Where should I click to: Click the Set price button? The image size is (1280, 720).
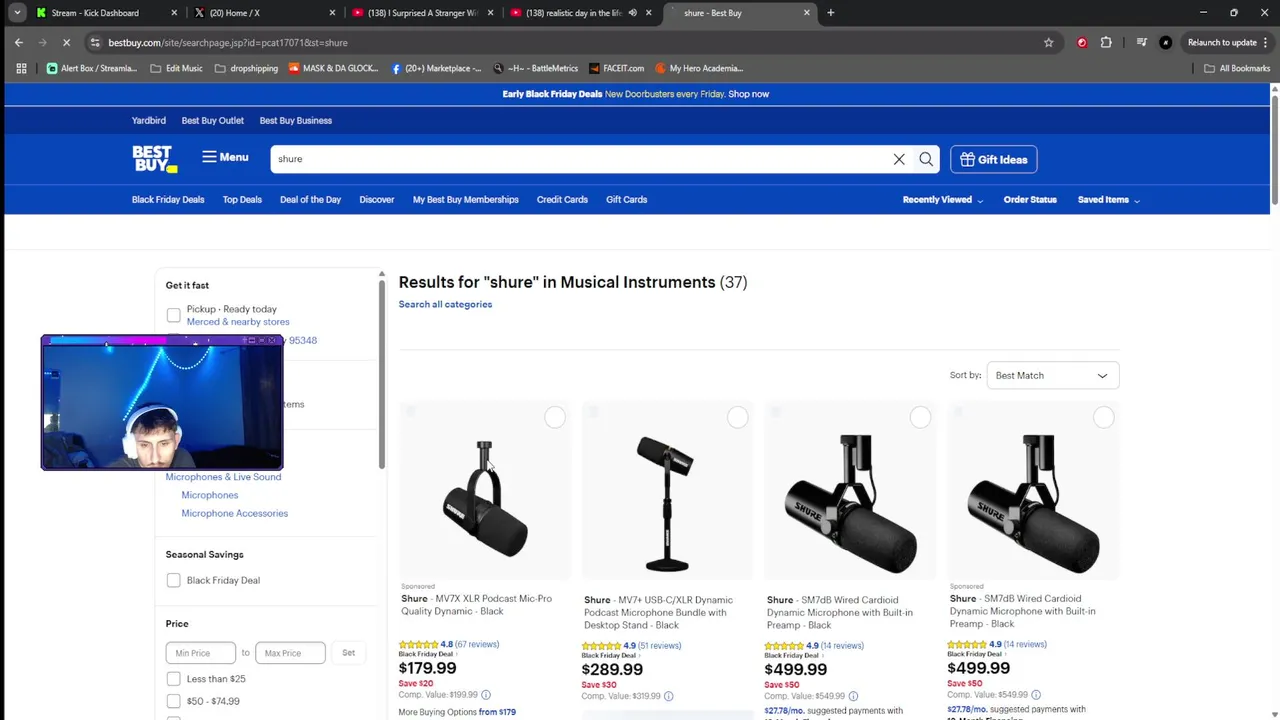pos(348,653)
